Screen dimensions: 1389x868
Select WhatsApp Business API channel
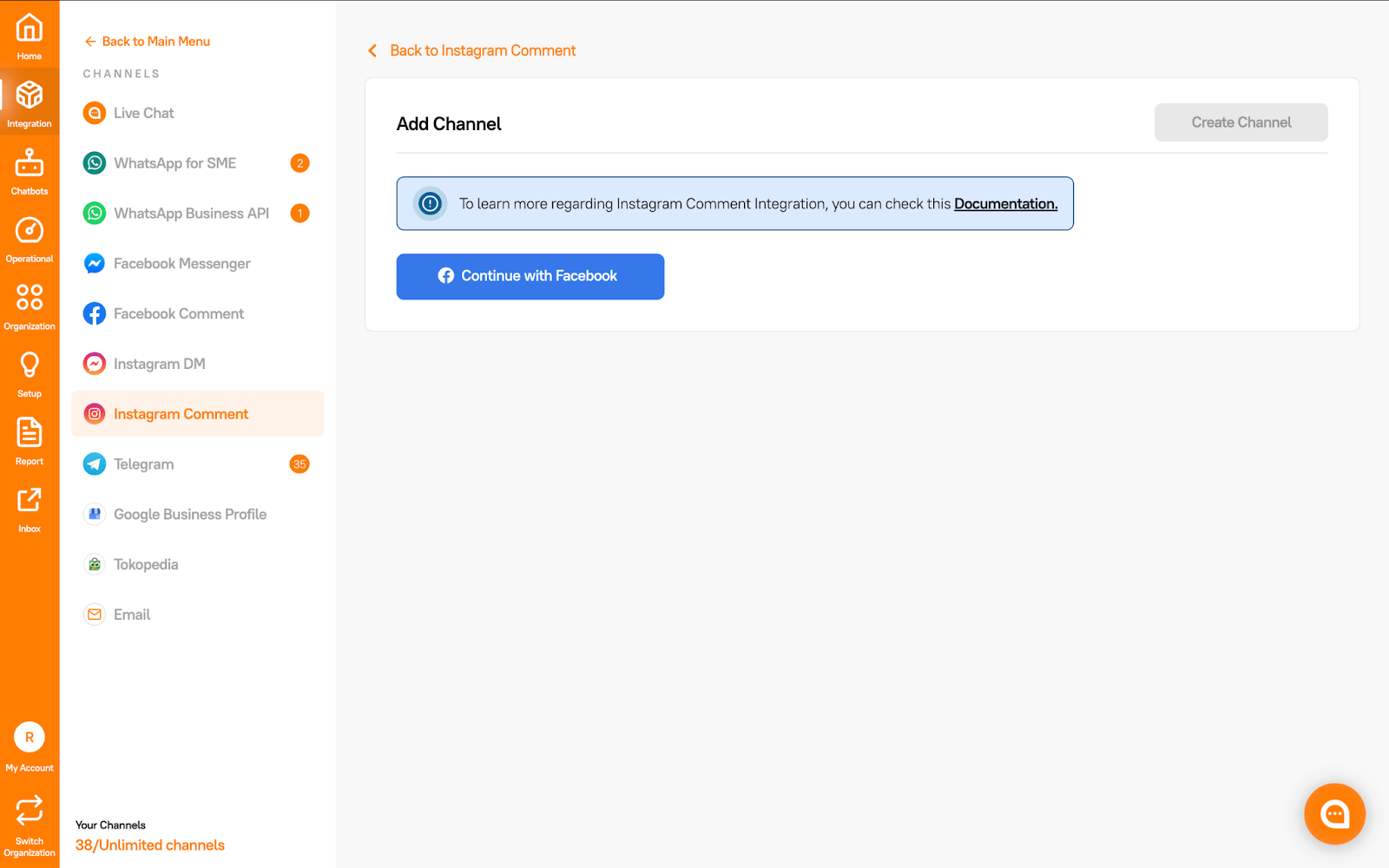192,214
